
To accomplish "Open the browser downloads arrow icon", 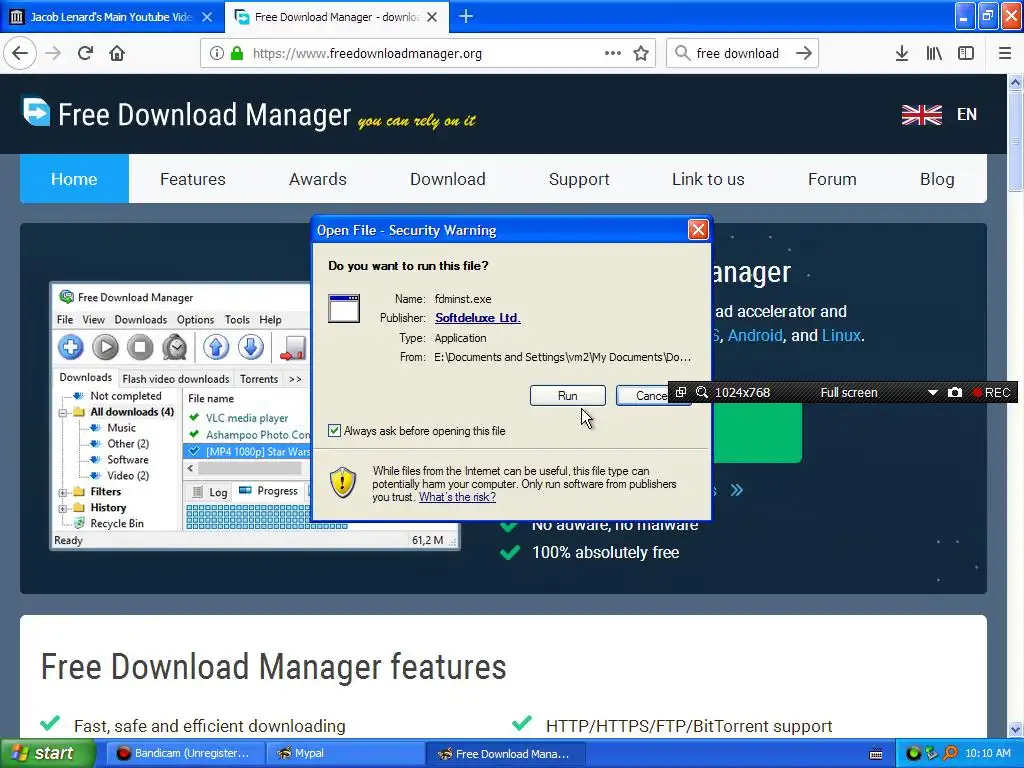I will [901, 54].
